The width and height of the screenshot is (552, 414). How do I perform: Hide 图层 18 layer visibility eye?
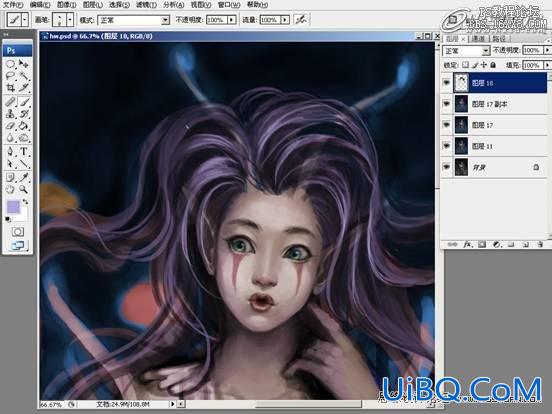pyautogui.click(x=446, y=83)
